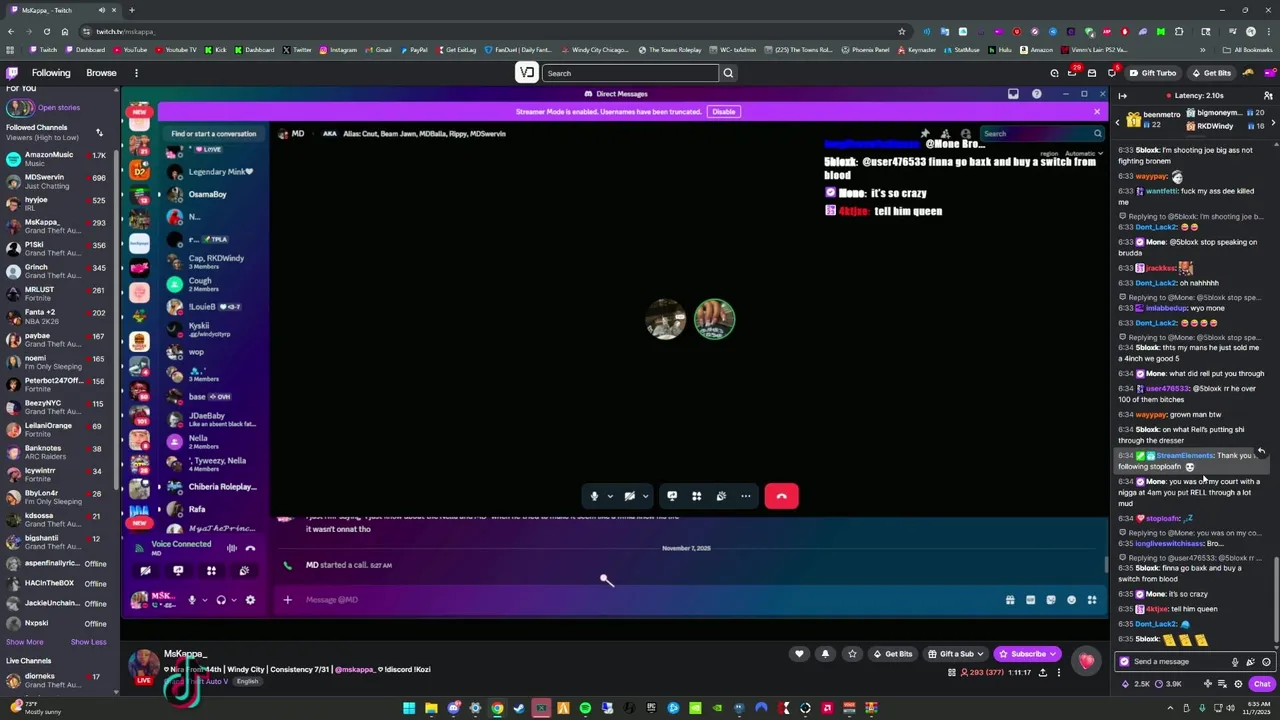
Task: Click the pinned messages icon in Discord
Action: click(x=925, y=133)
